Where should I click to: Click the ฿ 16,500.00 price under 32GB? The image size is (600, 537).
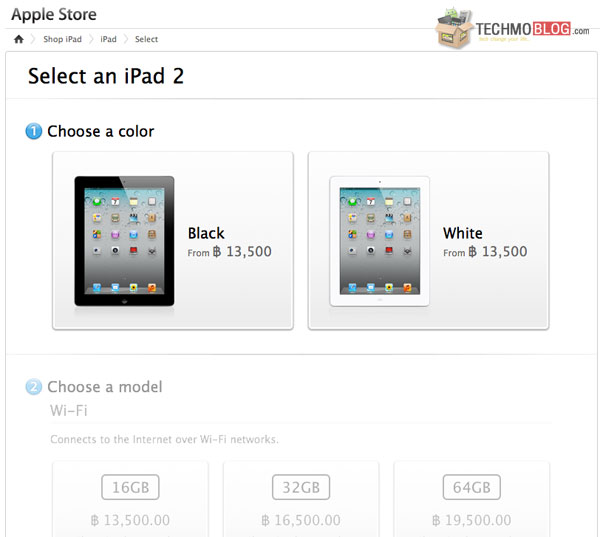[x=301, y=520]
